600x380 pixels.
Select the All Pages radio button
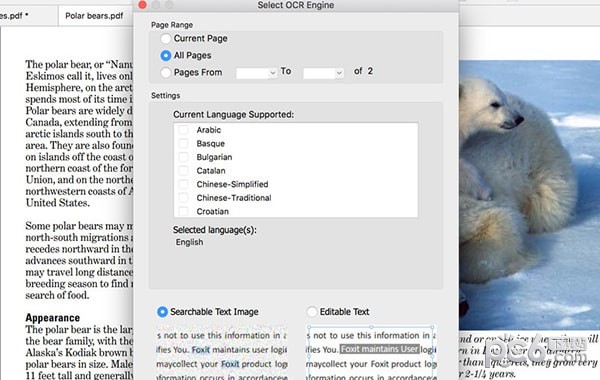[x=166, y=55]
